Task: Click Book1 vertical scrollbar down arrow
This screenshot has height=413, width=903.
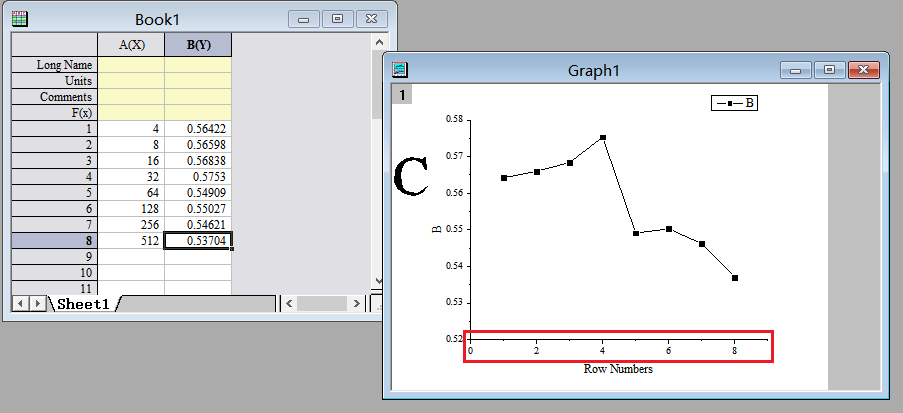Action: [379, 281]
